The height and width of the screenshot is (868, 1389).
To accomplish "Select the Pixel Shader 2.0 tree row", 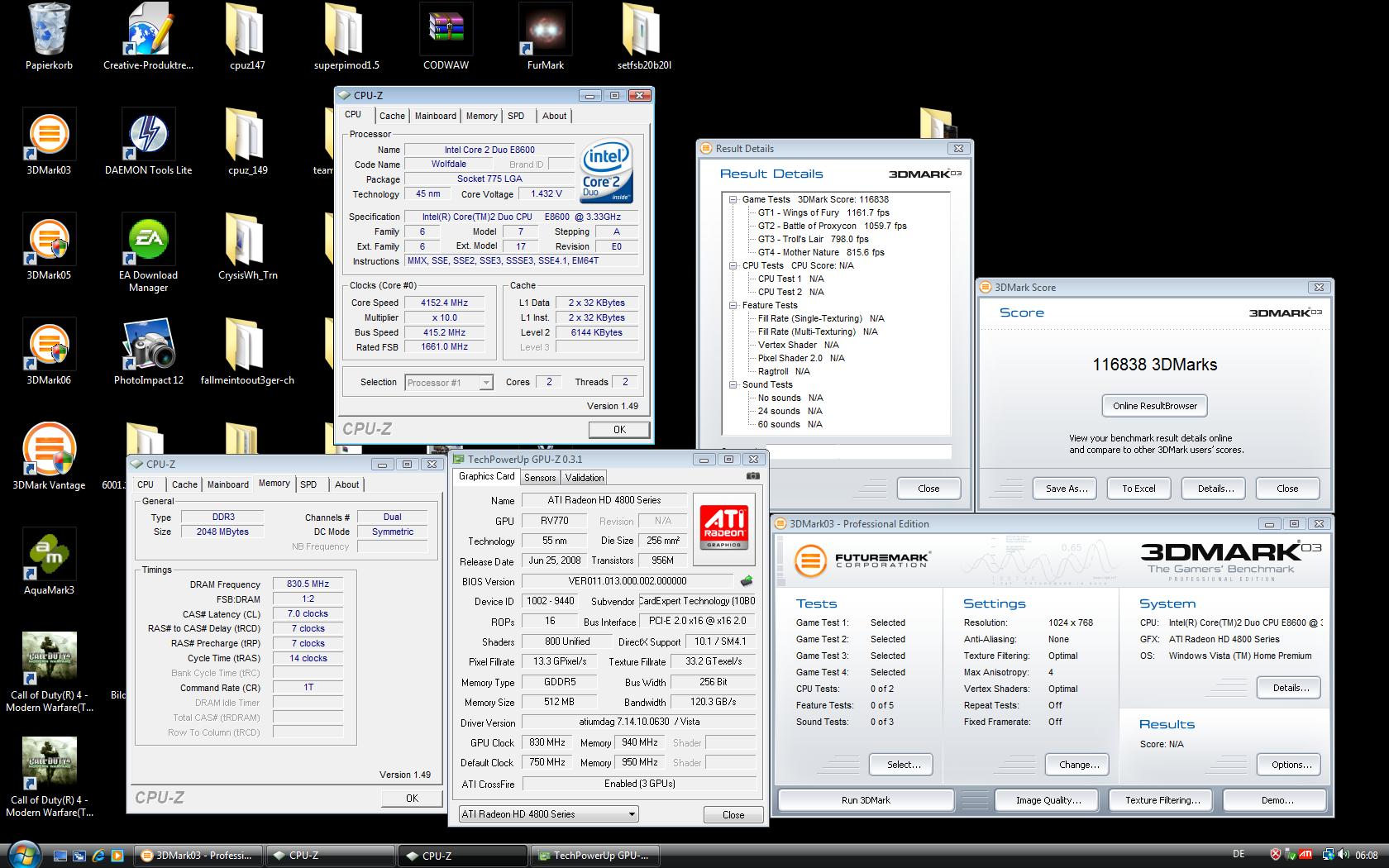I will click(801, 358).
